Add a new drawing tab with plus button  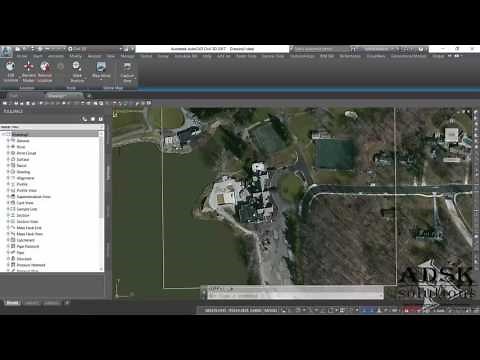(x=89, y=96)
